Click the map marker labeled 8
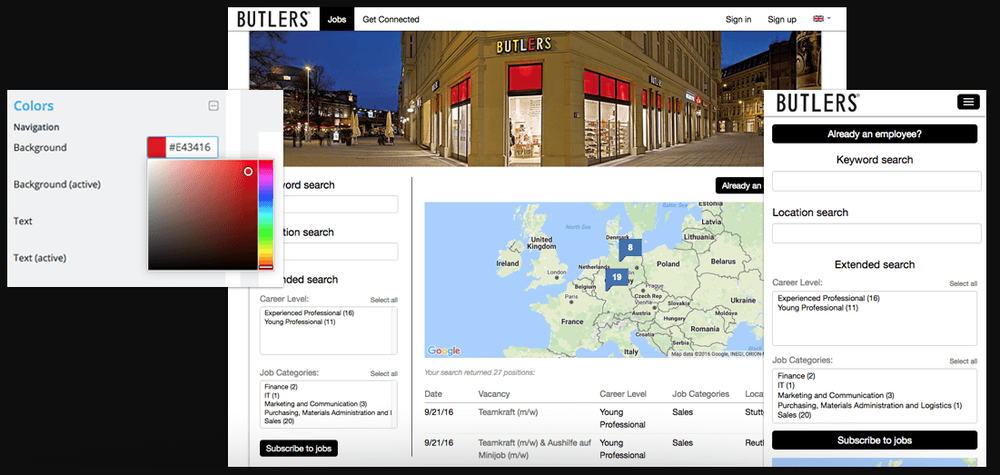The height and width of the screenshot is (475, 1000). pos(629,248)
